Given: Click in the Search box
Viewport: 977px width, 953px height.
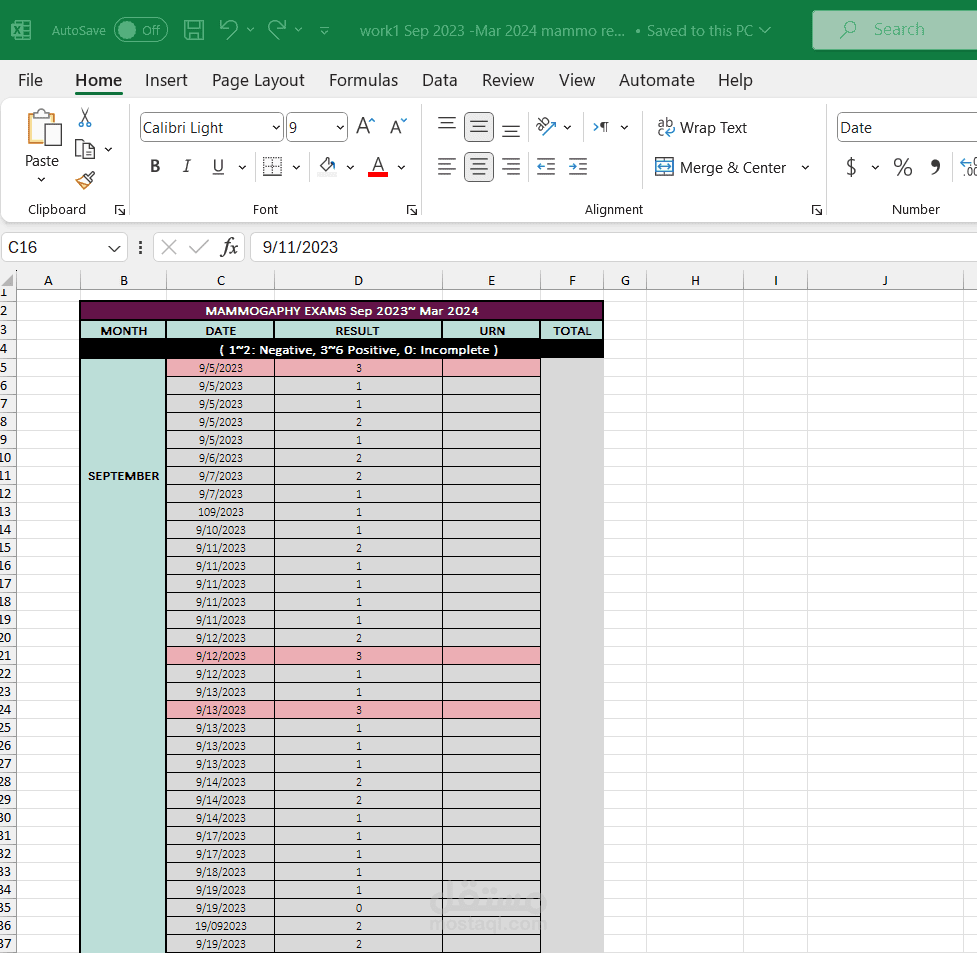Looking at the screenshot, I should [x=897, y=29].
